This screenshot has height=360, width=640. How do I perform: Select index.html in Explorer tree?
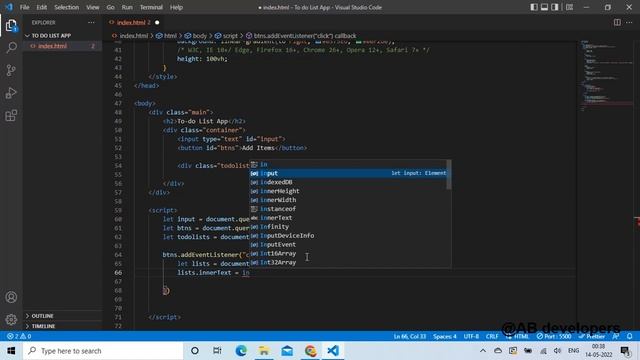pyautogui.click(x=52, y=46)
